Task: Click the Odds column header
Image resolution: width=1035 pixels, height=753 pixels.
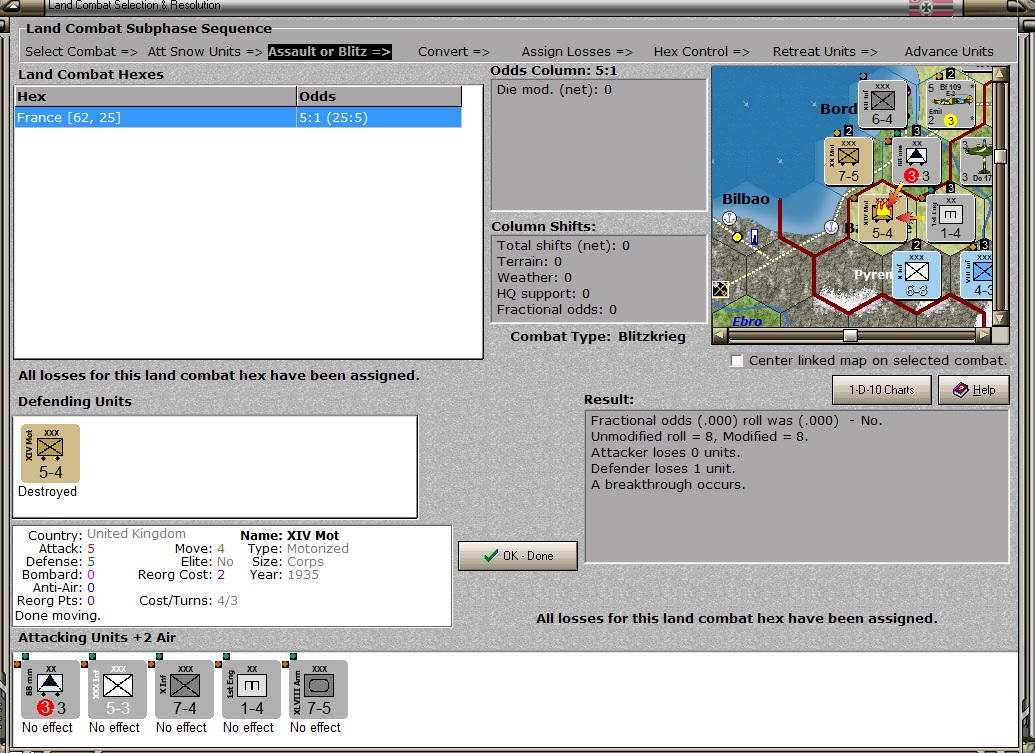Action: coord(379,96)
